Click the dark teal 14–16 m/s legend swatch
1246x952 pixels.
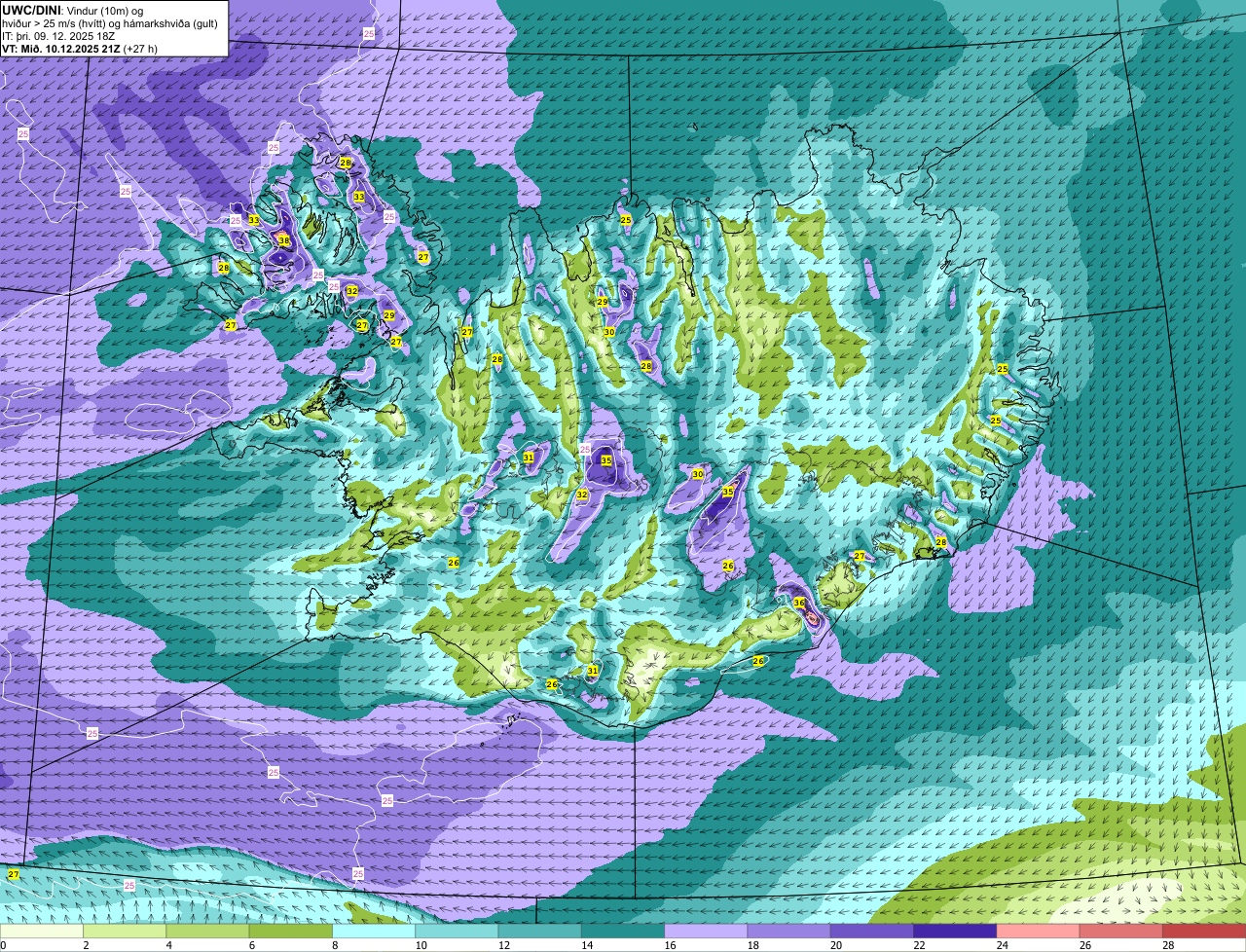point(623,931)
